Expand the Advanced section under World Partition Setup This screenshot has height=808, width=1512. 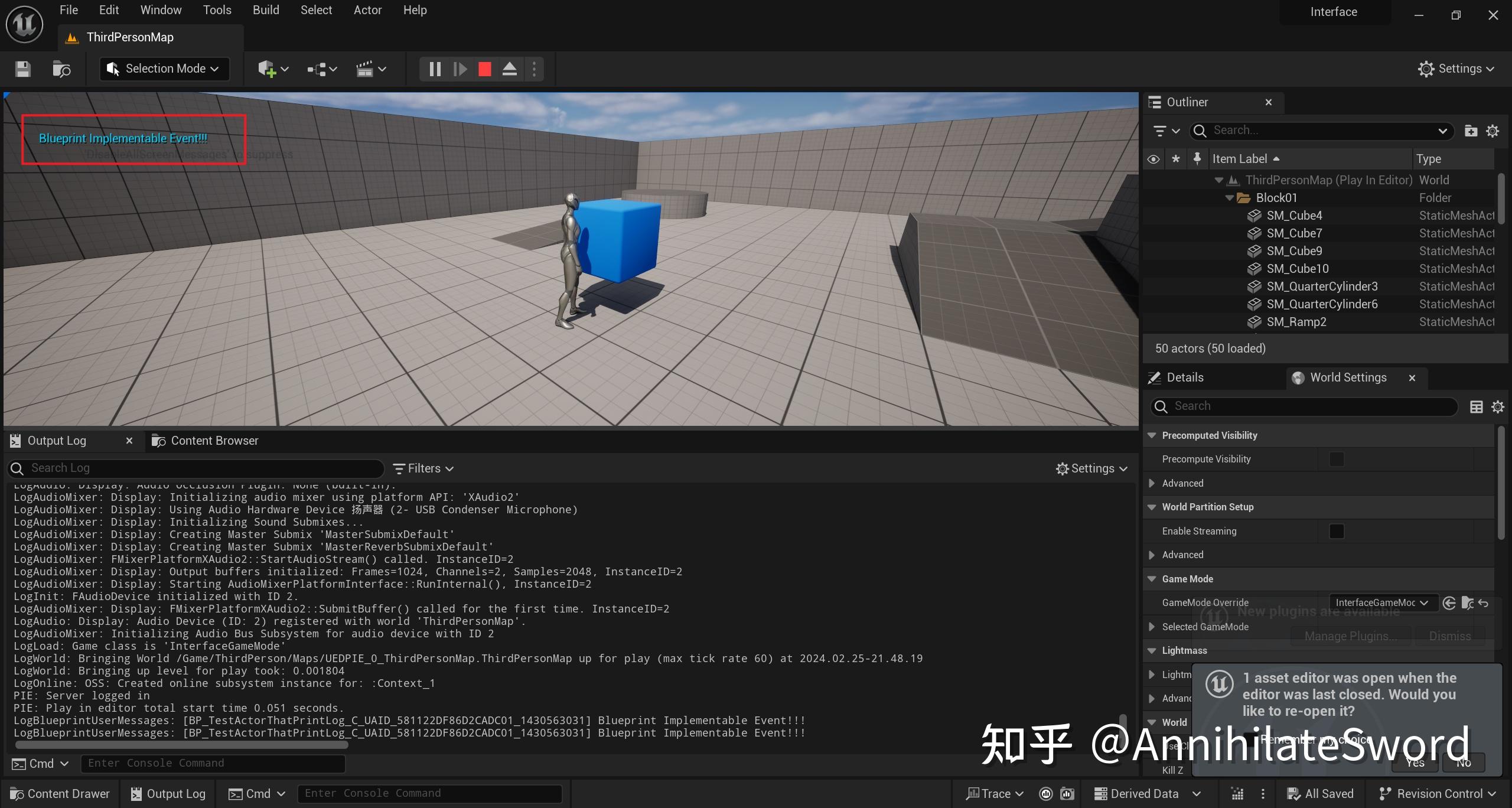click(1152, 555)
